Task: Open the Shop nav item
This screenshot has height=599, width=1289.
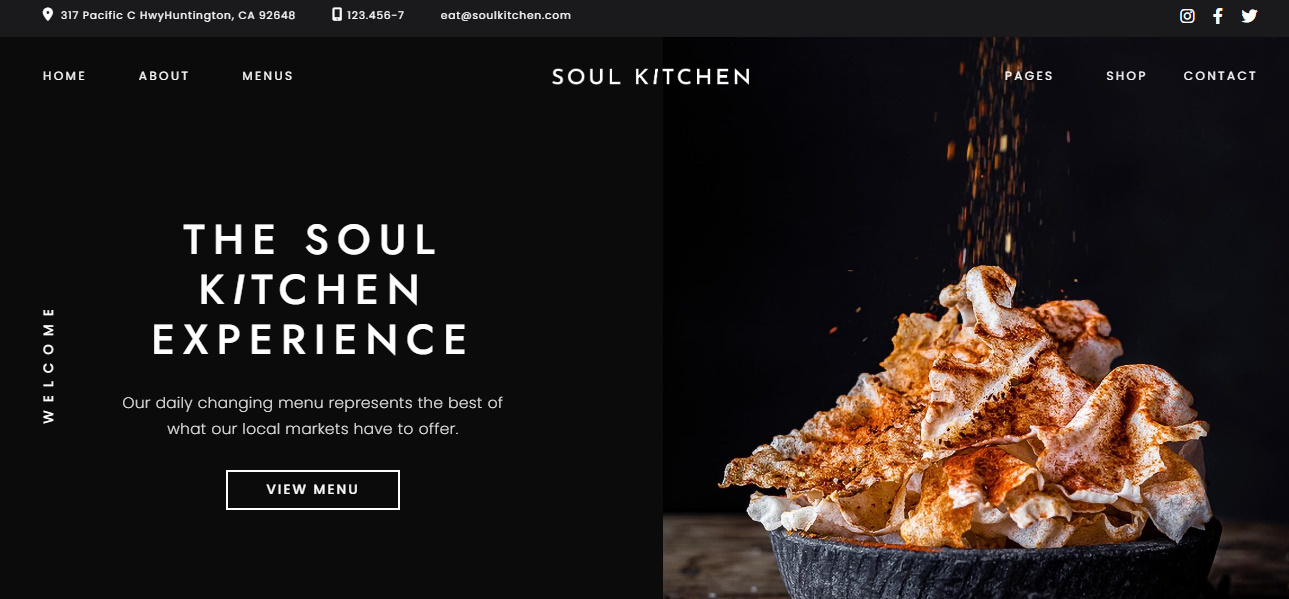Action: tap(1126, 76)
